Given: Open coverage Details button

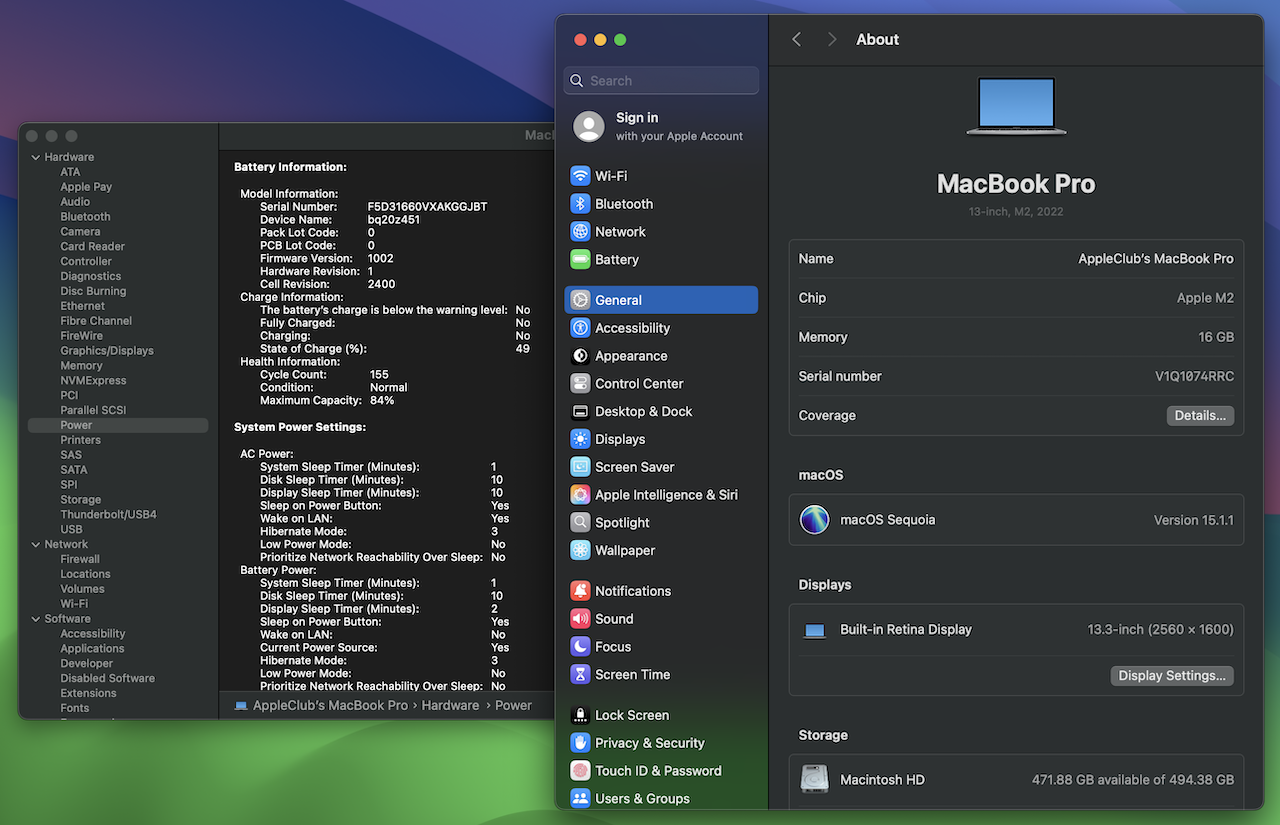Looking at the screenshot, I should click(x=1200, y=416).
